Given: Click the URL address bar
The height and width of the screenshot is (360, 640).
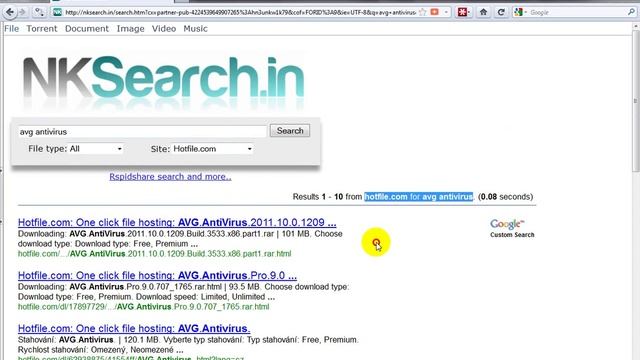Looking at the screenshot, I should [240, 13].
